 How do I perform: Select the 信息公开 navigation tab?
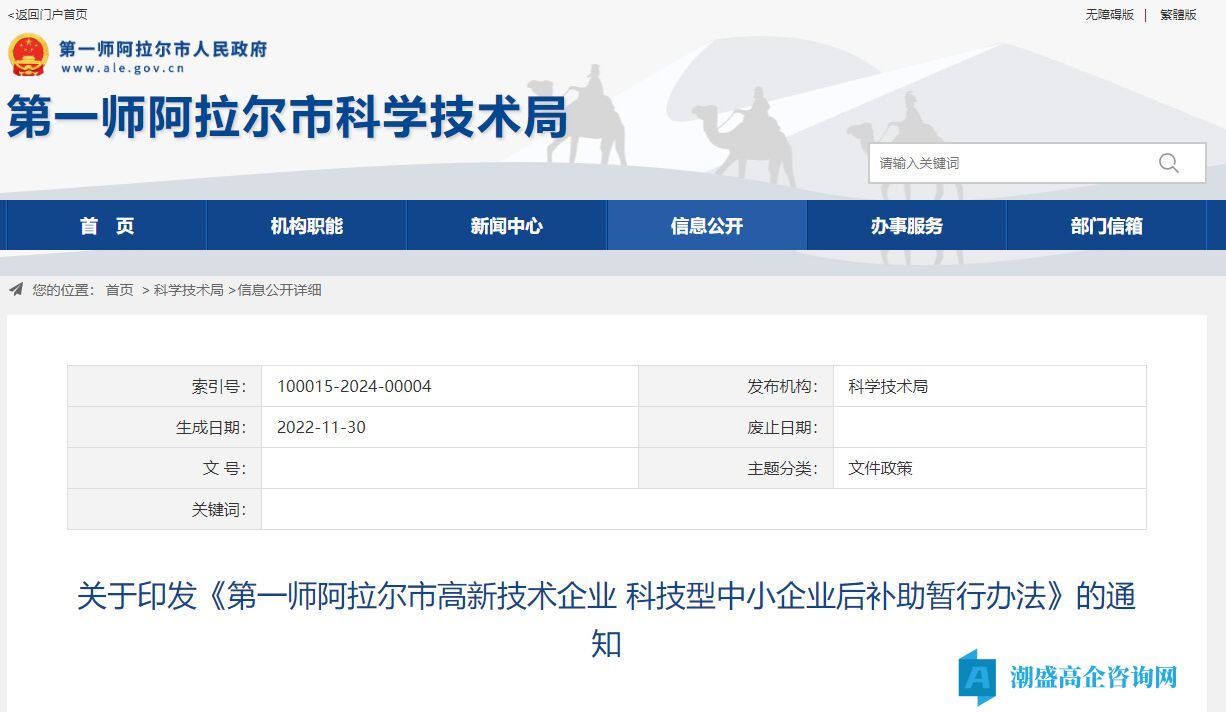[707, 226]
